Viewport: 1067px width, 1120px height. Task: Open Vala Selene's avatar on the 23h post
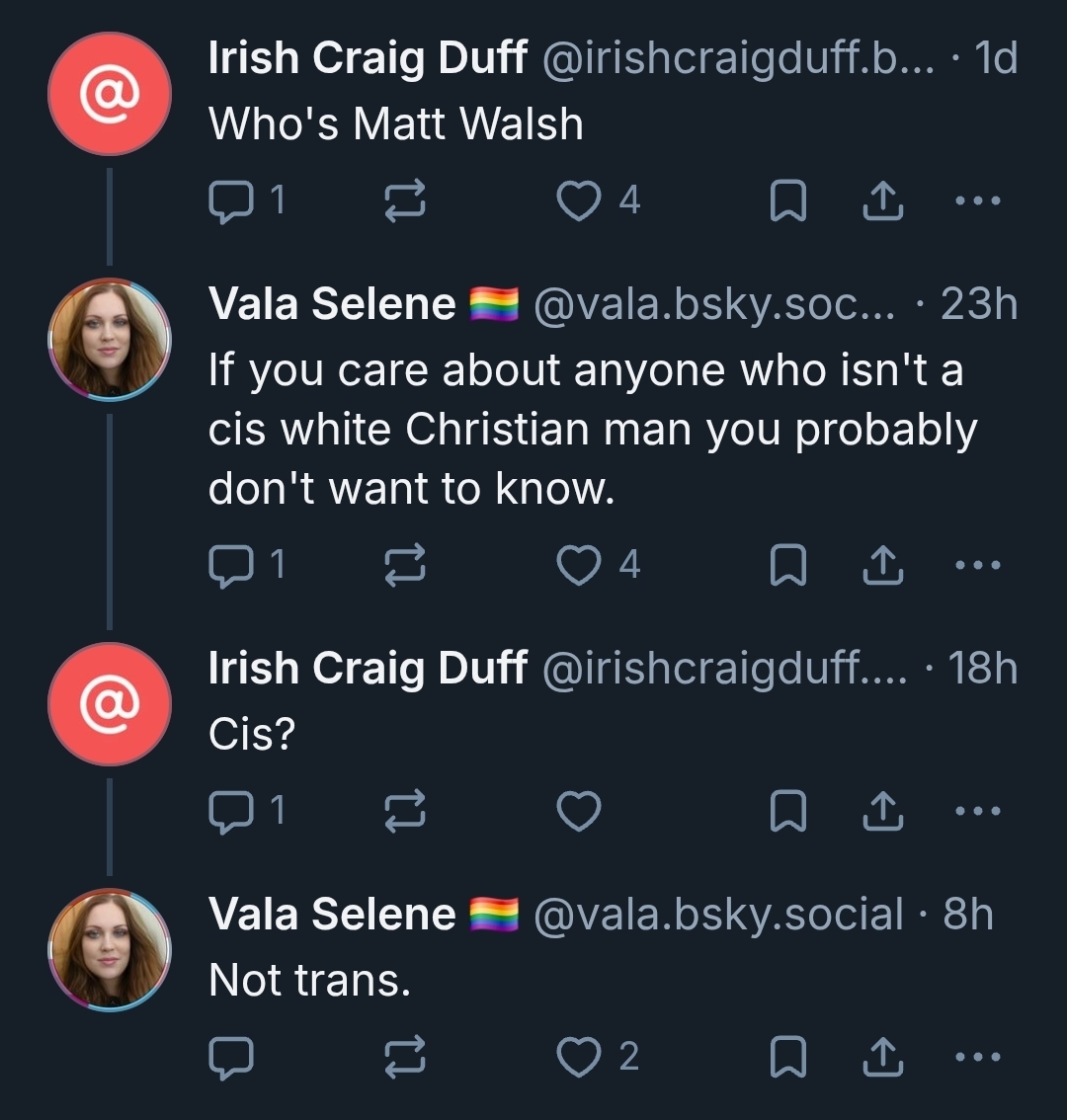click(110, 340)
